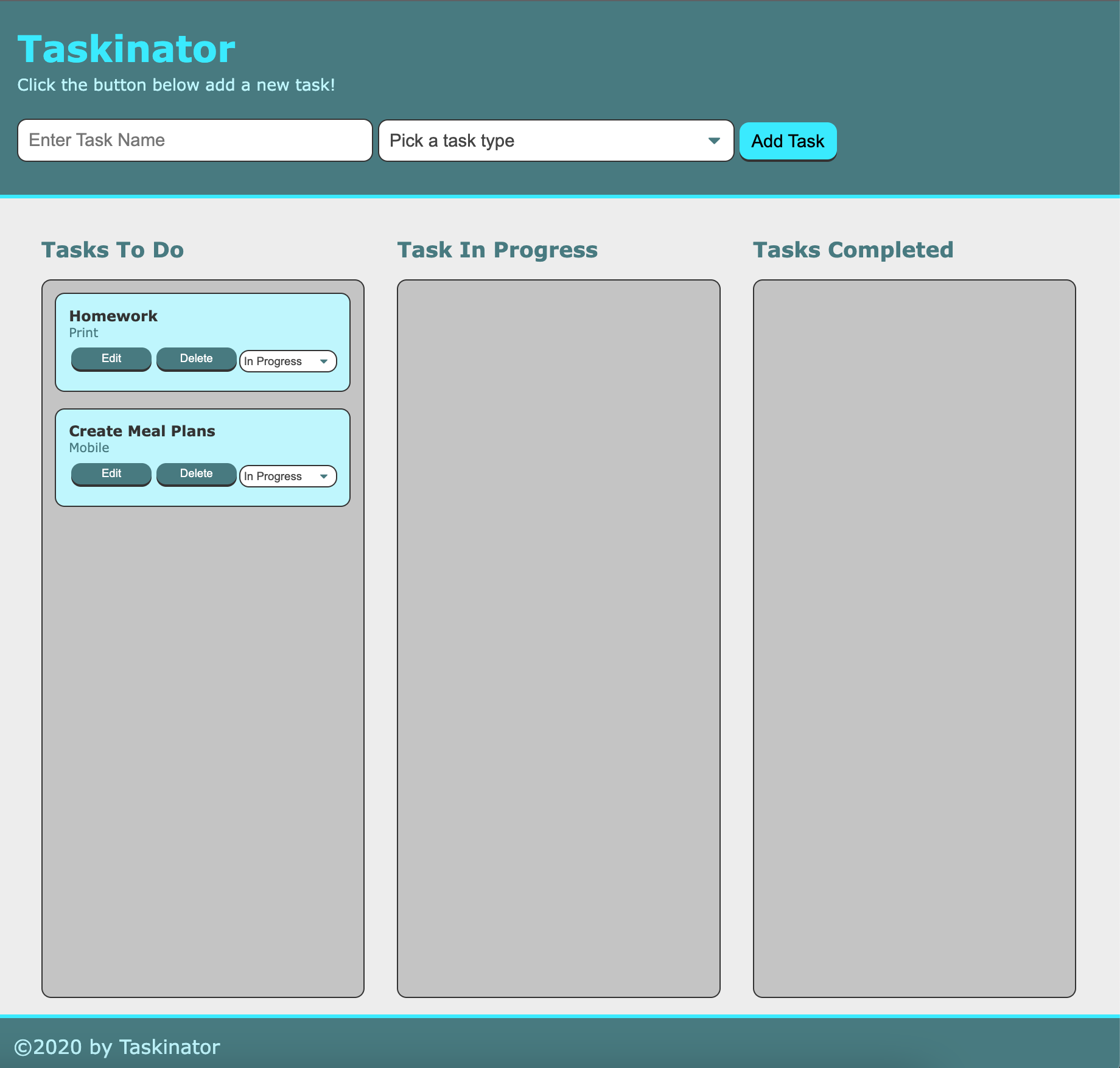Click the Print label under Homework
Screen dimensions: 1120x1068
83,333
